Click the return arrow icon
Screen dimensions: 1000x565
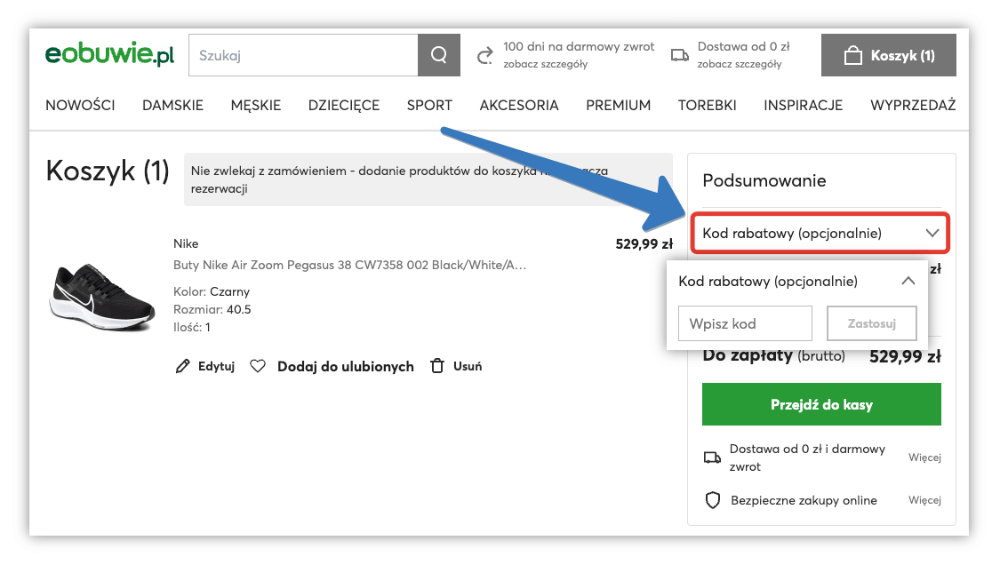tap(485, 55)
